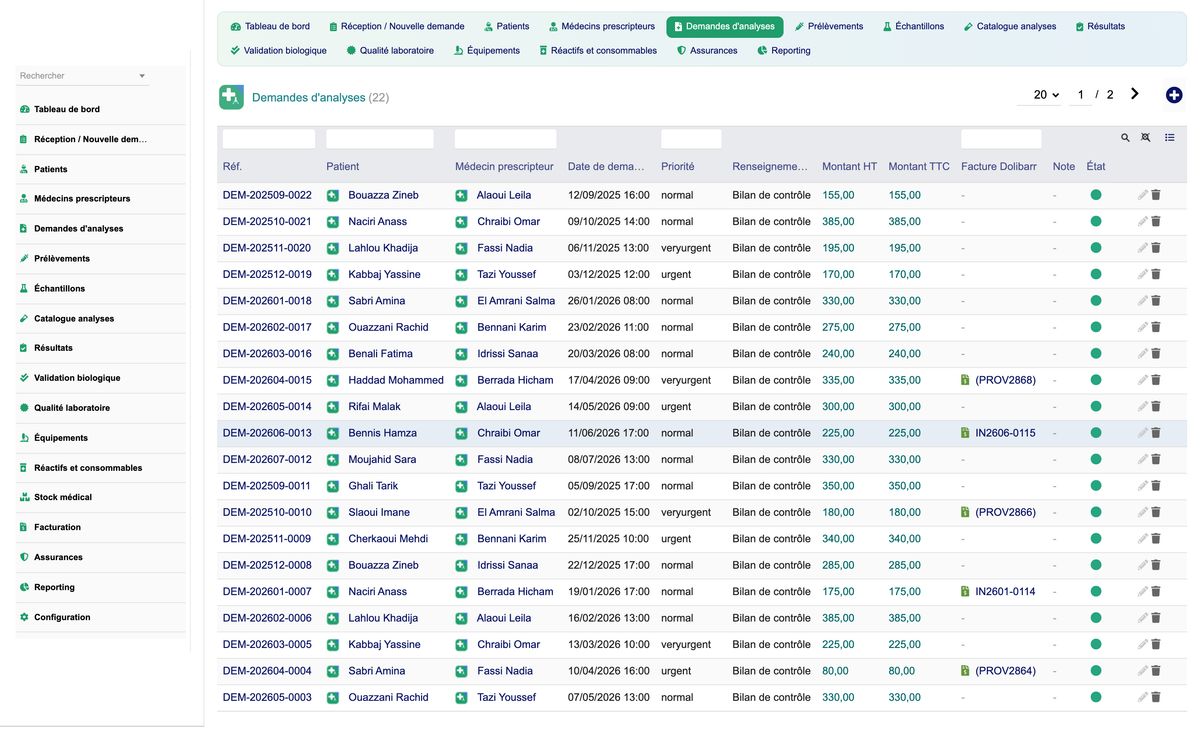Click the Patient filter input field
The image size is (1200, 743).
point(380,139)
